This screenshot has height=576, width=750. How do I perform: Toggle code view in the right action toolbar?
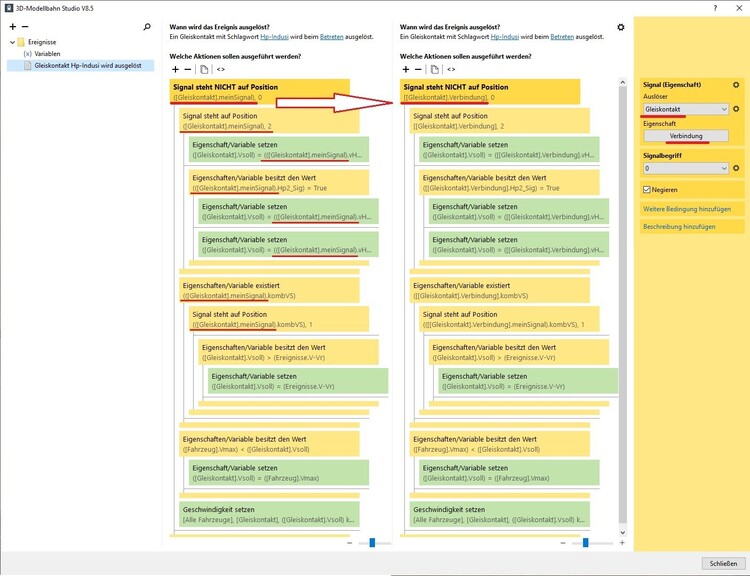[x=452, y=69]
